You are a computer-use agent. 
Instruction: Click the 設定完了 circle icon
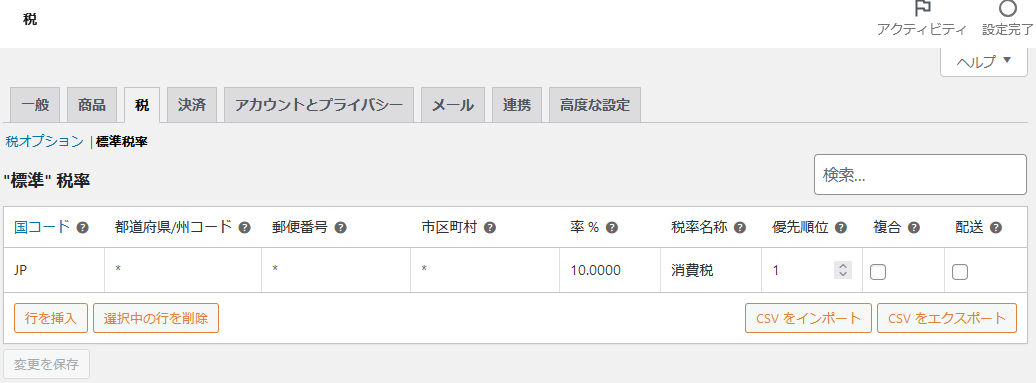click(1008, 8)
